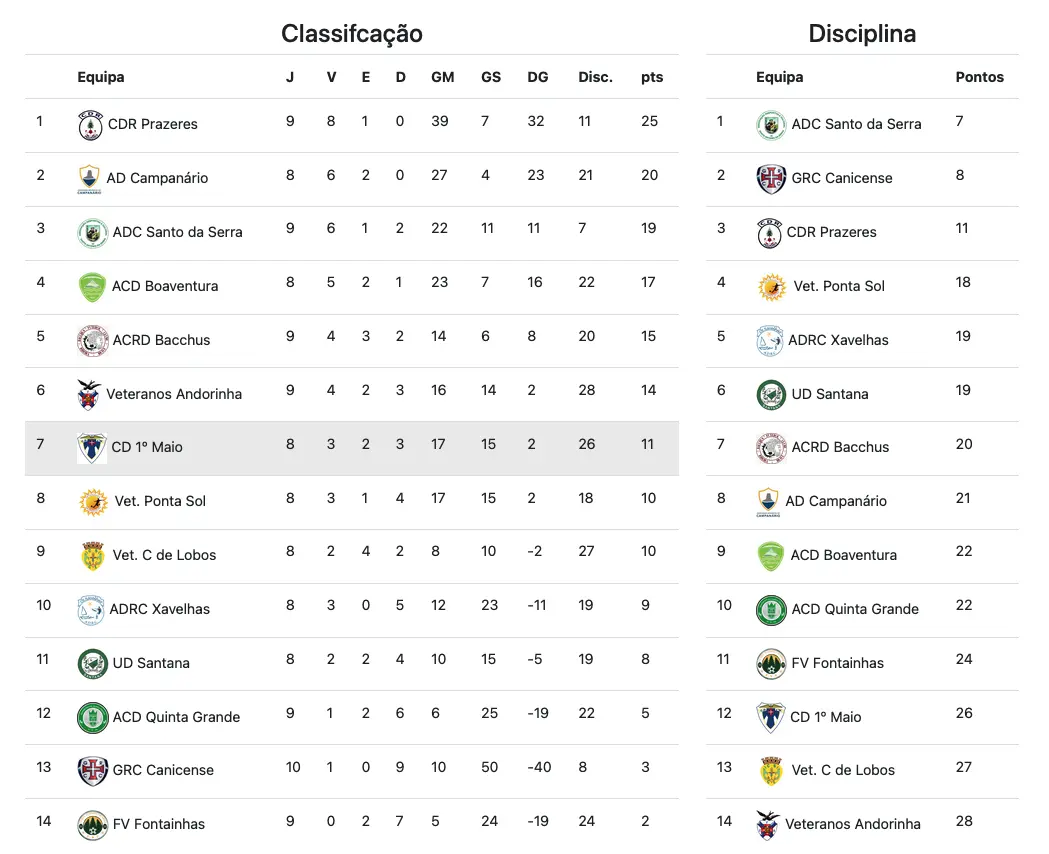Click the ACRD Bacchus logo in Classificação table
The image size is (1049, 854).
click(x=92, y=341)
